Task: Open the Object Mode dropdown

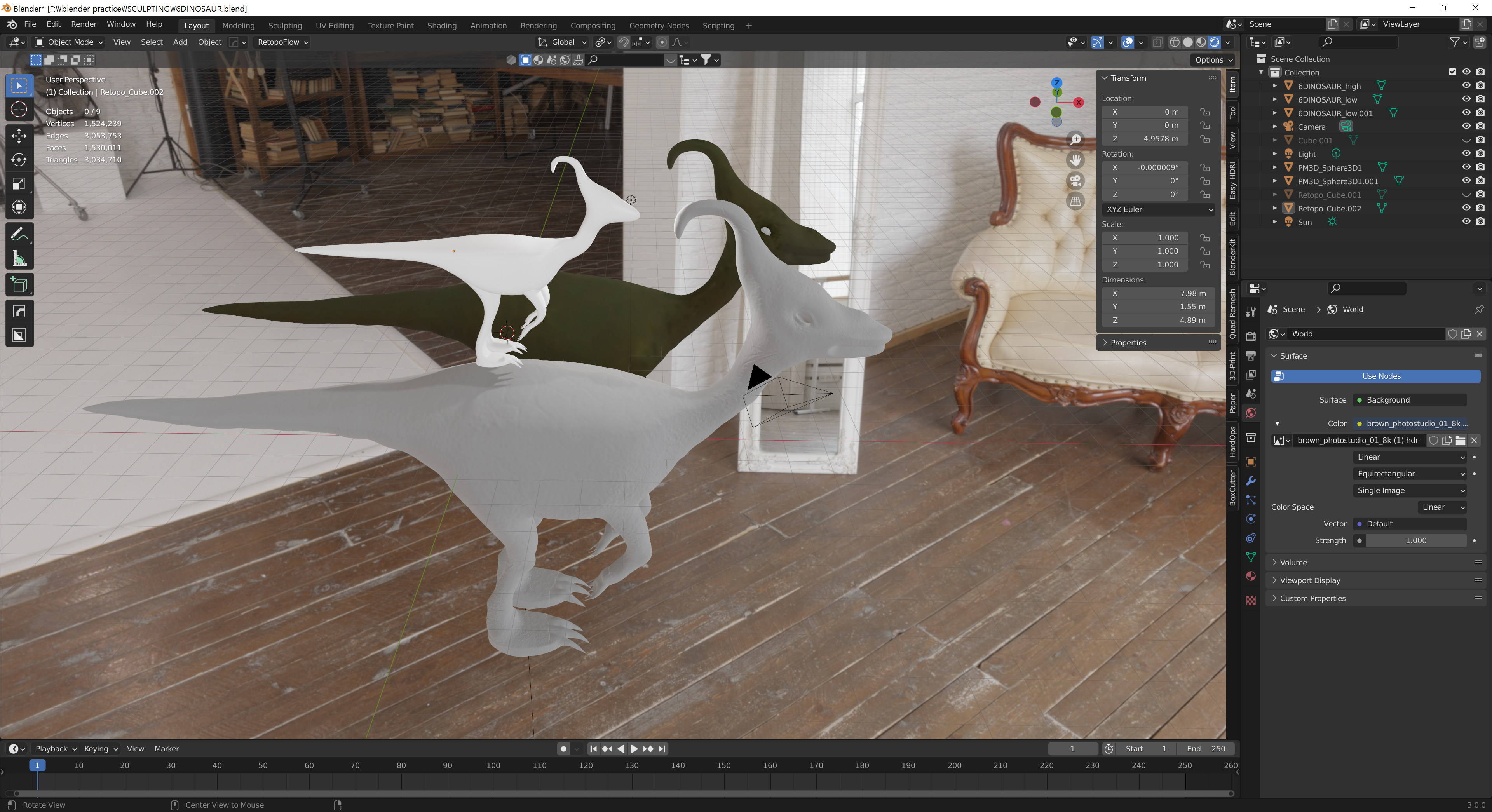Action: pyautogui.click(x=69, y=42)
